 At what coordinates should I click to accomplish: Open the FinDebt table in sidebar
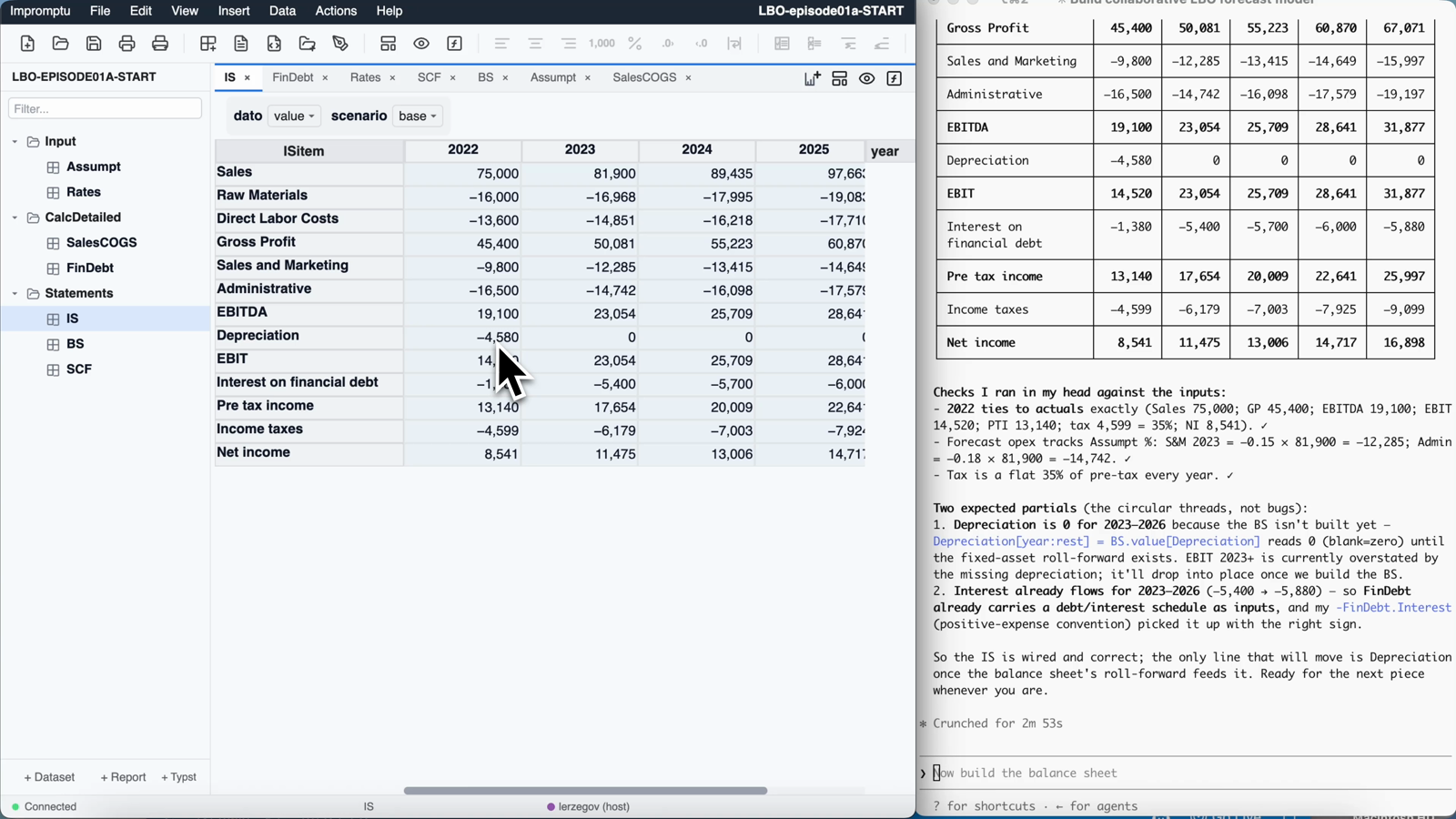89,268
